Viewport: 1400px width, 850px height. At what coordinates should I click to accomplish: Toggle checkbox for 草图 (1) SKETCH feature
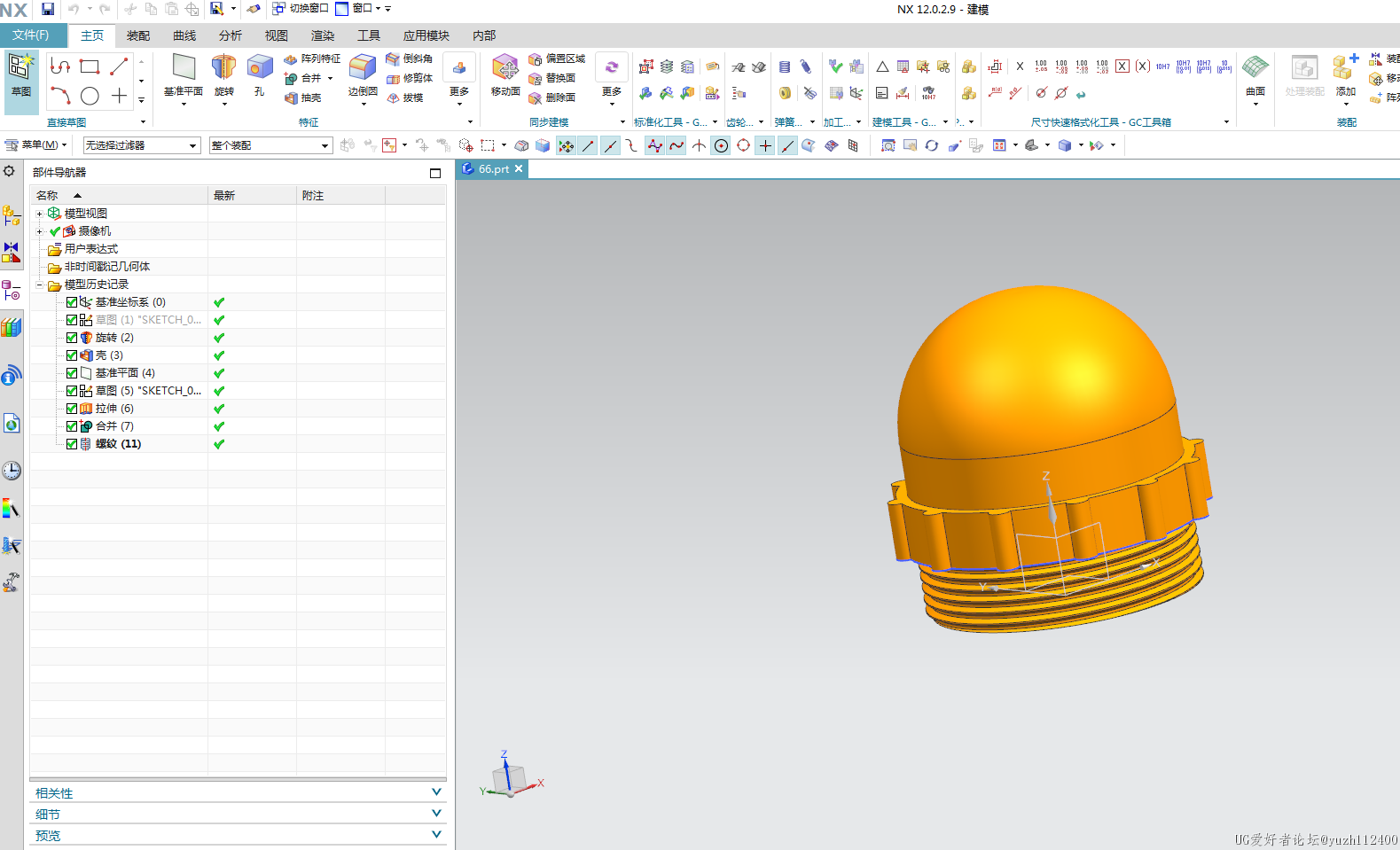(x=72, y=320)
